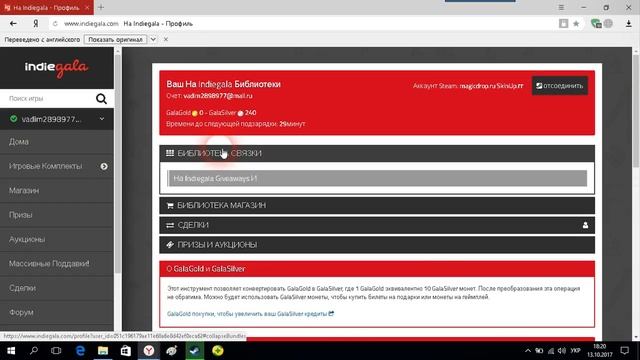
Task: Click the main page vertical scrollbar
Action: 636,110
